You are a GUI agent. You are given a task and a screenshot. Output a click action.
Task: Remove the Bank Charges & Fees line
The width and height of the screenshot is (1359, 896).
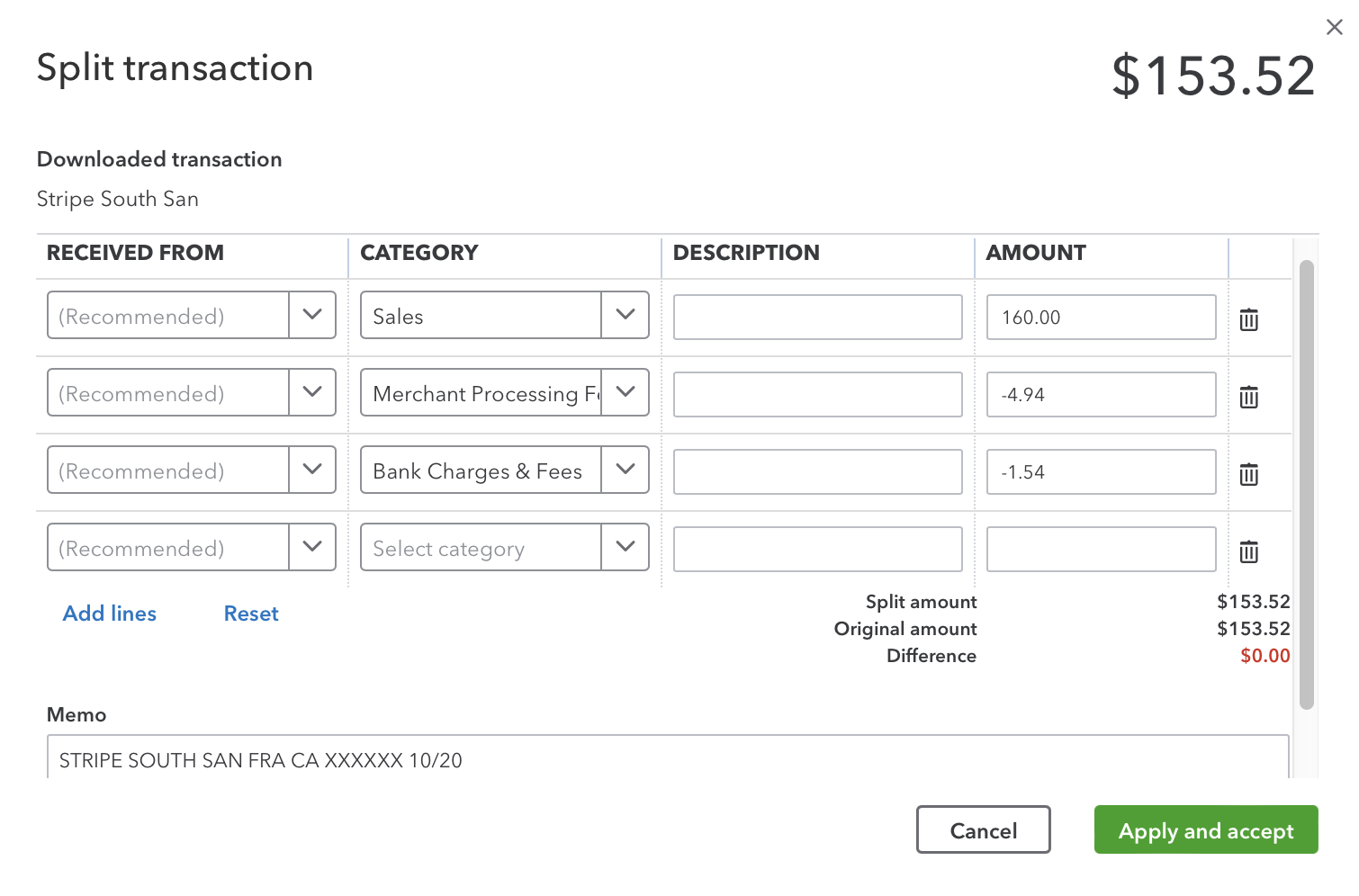tap(1248, 474)
